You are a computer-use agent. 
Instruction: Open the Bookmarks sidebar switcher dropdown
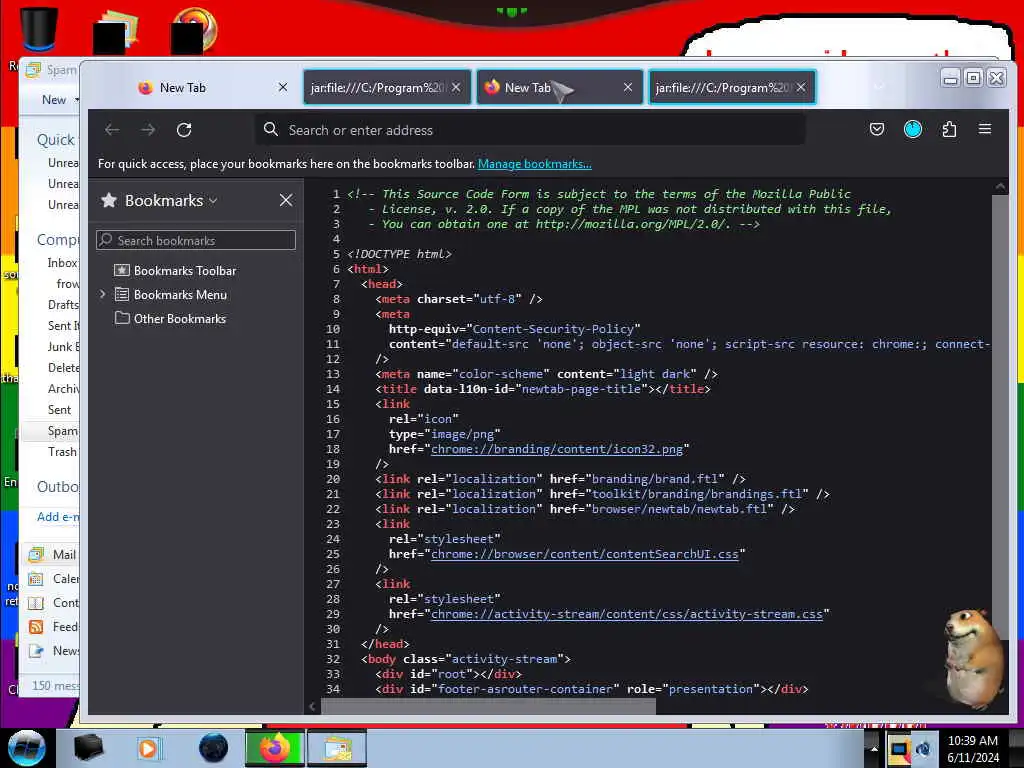213,201
